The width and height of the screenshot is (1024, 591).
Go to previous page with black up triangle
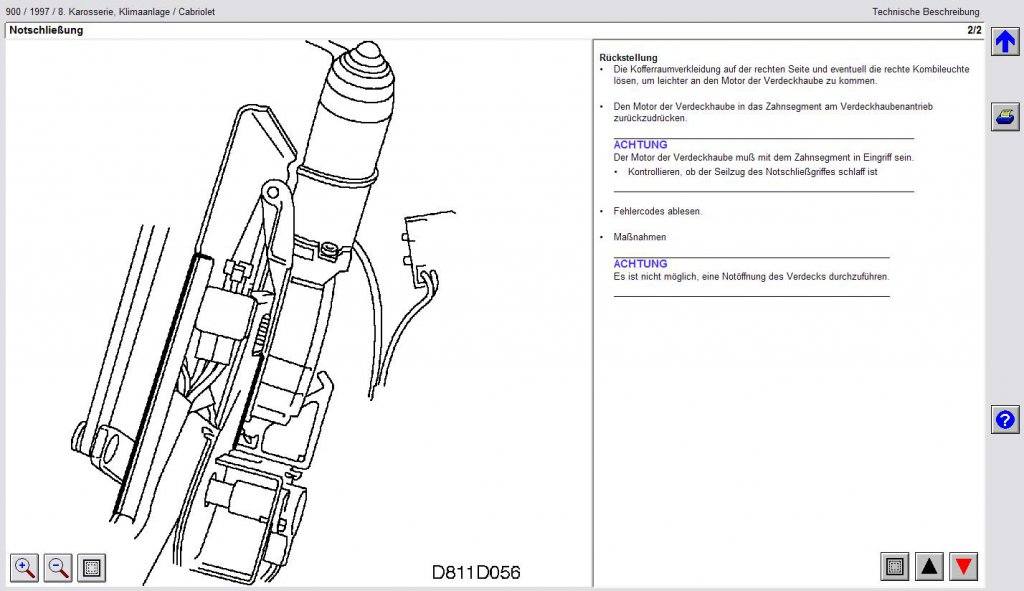pyautogui.click(x=929, y=567)
